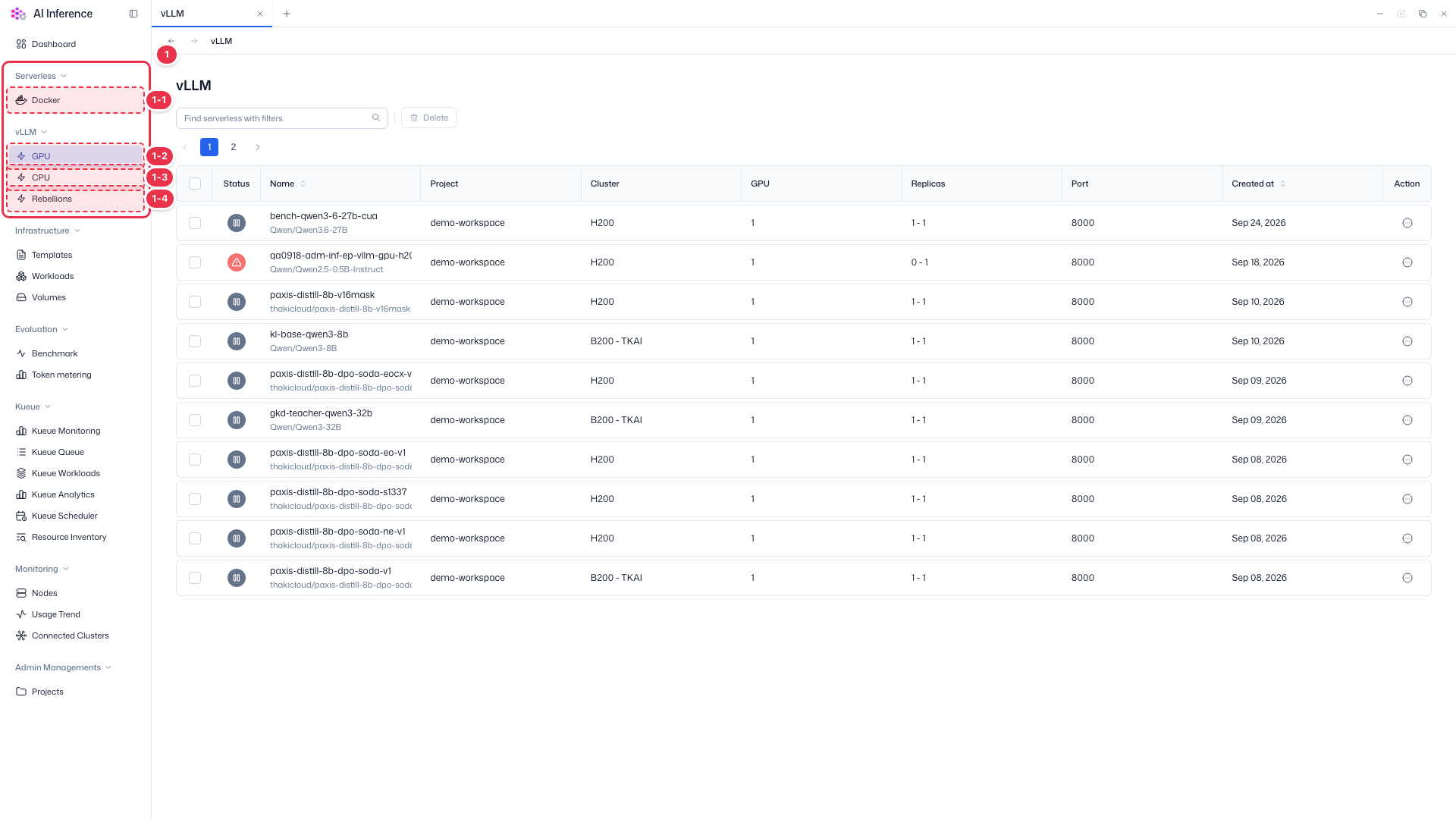Toggle the select-all header checkbox

pyautogui.click(x=195, y=184)
